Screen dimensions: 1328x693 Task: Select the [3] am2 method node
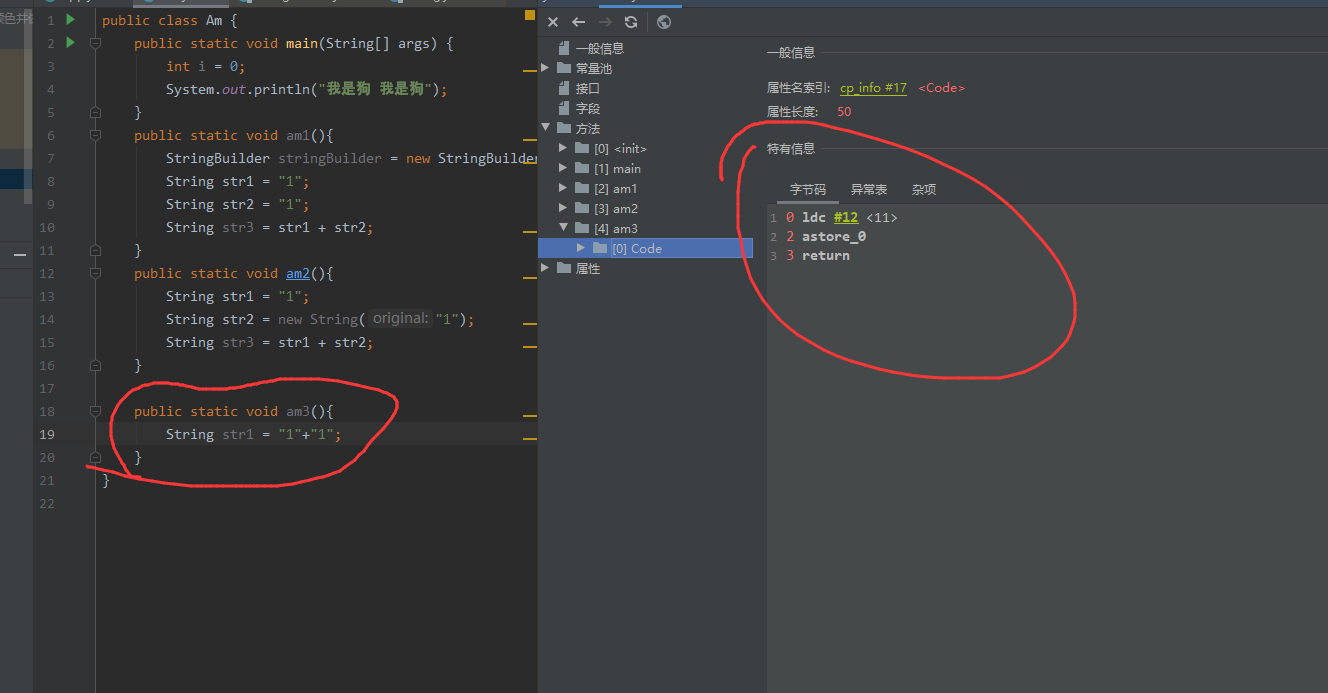point(615,208)
